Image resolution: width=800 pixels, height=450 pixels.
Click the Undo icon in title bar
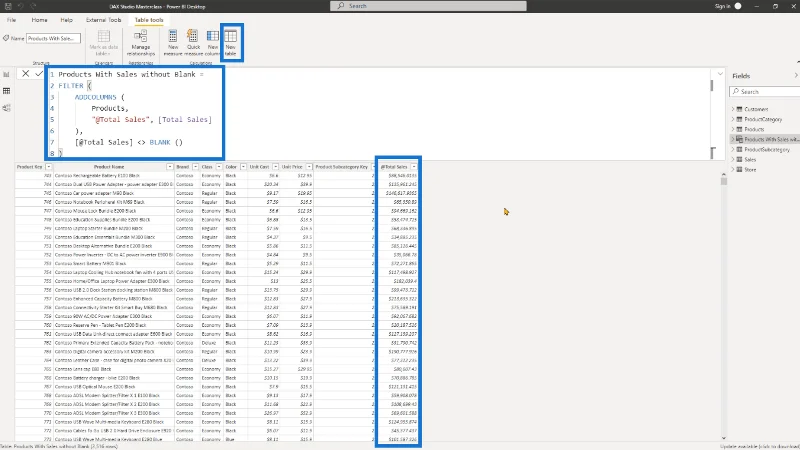coord(21,6)
